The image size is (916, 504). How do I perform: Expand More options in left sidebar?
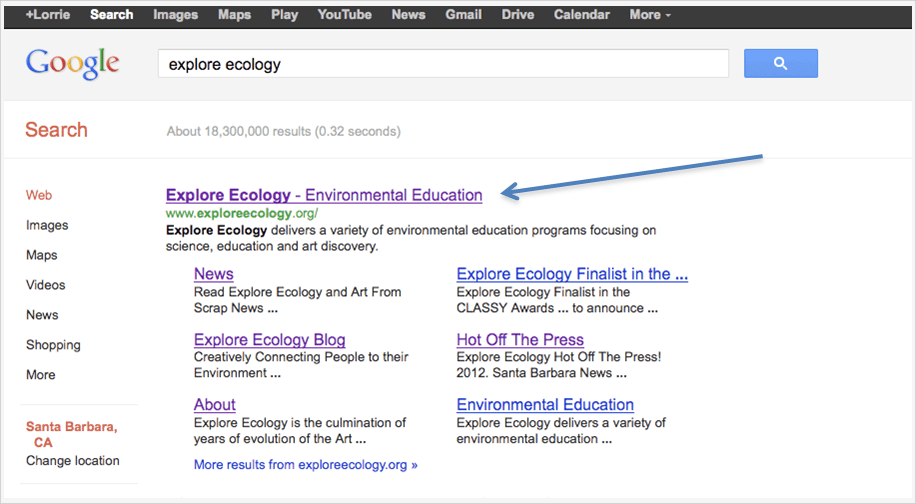click(x=41, y=375)
